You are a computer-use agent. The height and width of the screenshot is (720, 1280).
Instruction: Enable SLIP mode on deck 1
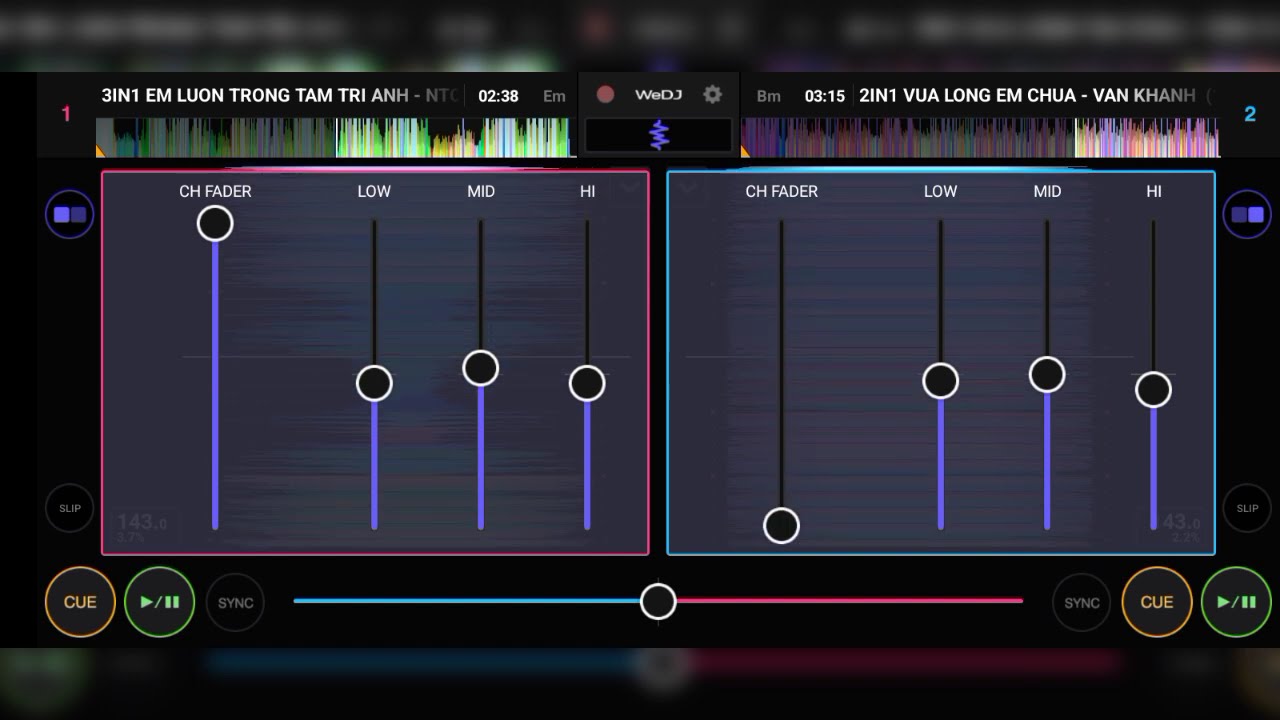click(x=70, y=508)
